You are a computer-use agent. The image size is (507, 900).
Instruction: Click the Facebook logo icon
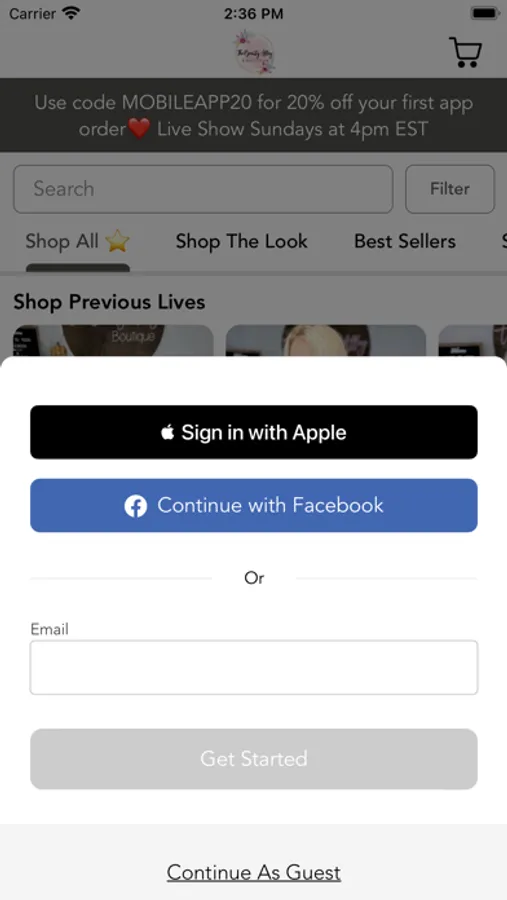click(136, 506)
